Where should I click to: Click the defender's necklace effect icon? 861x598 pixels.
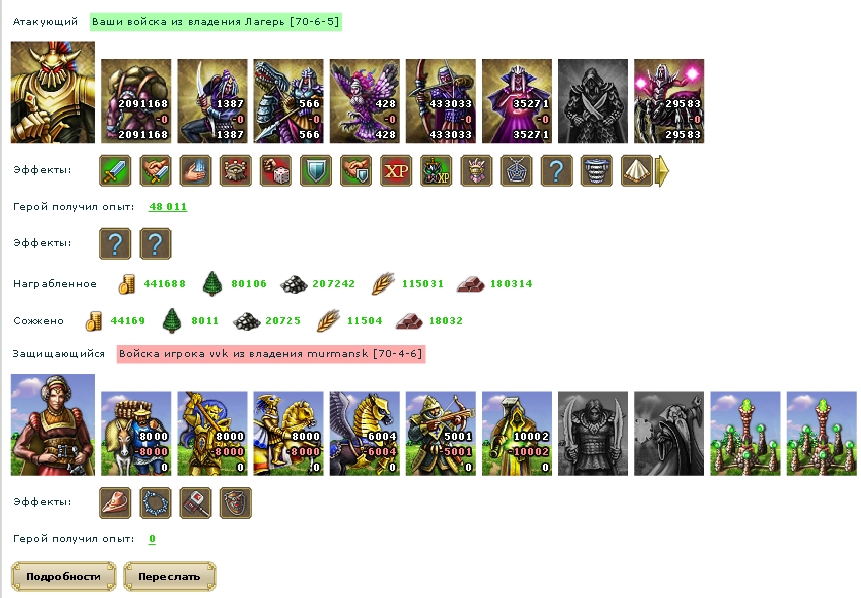(155, 502)
